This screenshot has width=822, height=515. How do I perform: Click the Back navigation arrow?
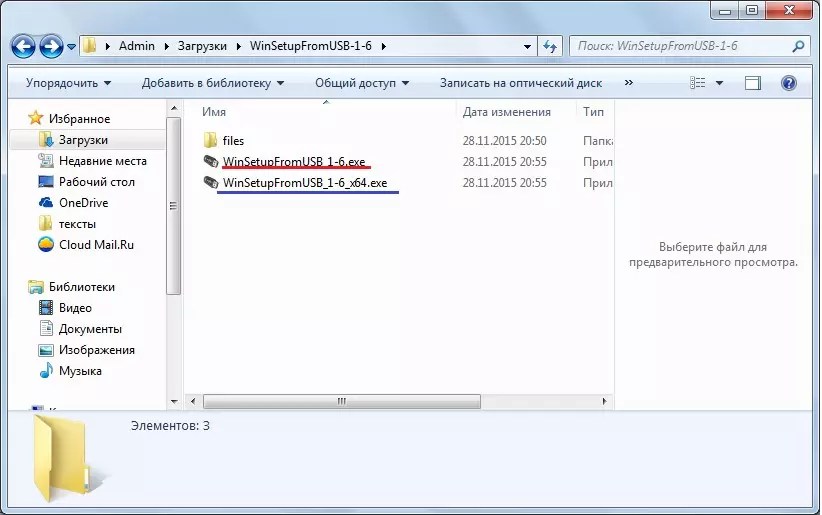[x=23, y=46]
